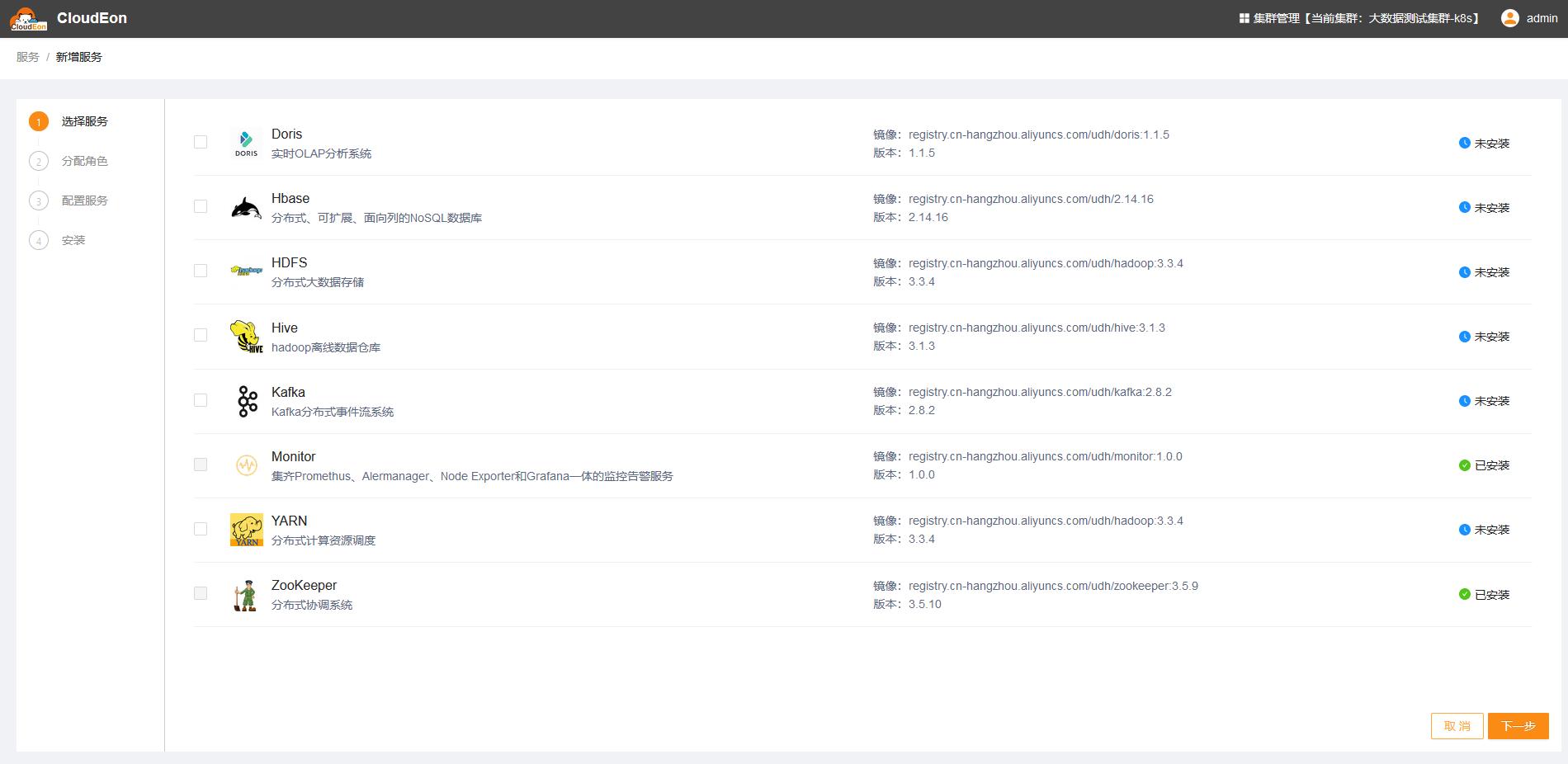This screenshot has width=1568, height=764.
Task: Click the HDFS service name
Action: click(289, 262)
